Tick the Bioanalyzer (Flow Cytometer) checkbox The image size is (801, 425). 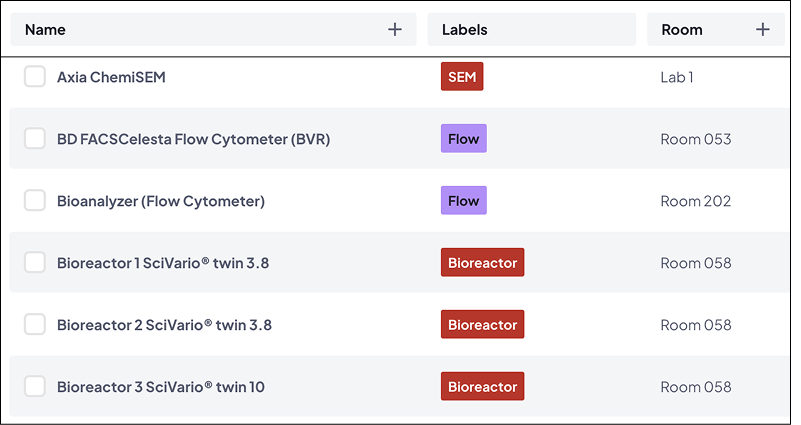point(35,201)
